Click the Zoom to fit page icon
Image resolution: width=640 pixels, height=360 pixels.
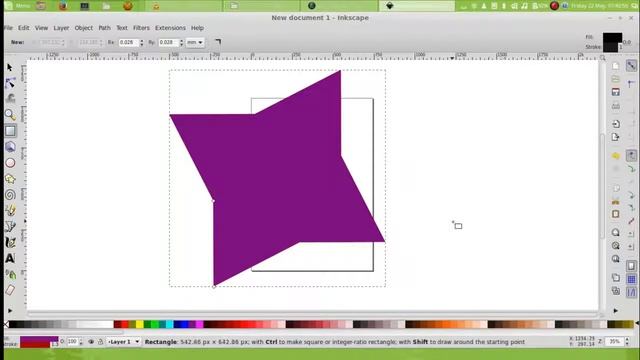click(616, 259)
